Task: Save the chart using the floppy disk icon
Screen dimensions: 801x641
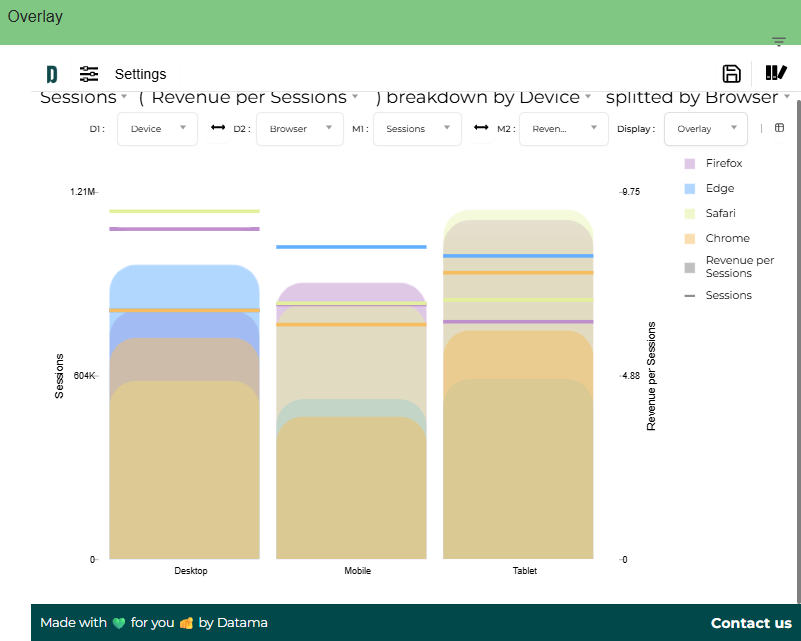Action: point(731,73)
